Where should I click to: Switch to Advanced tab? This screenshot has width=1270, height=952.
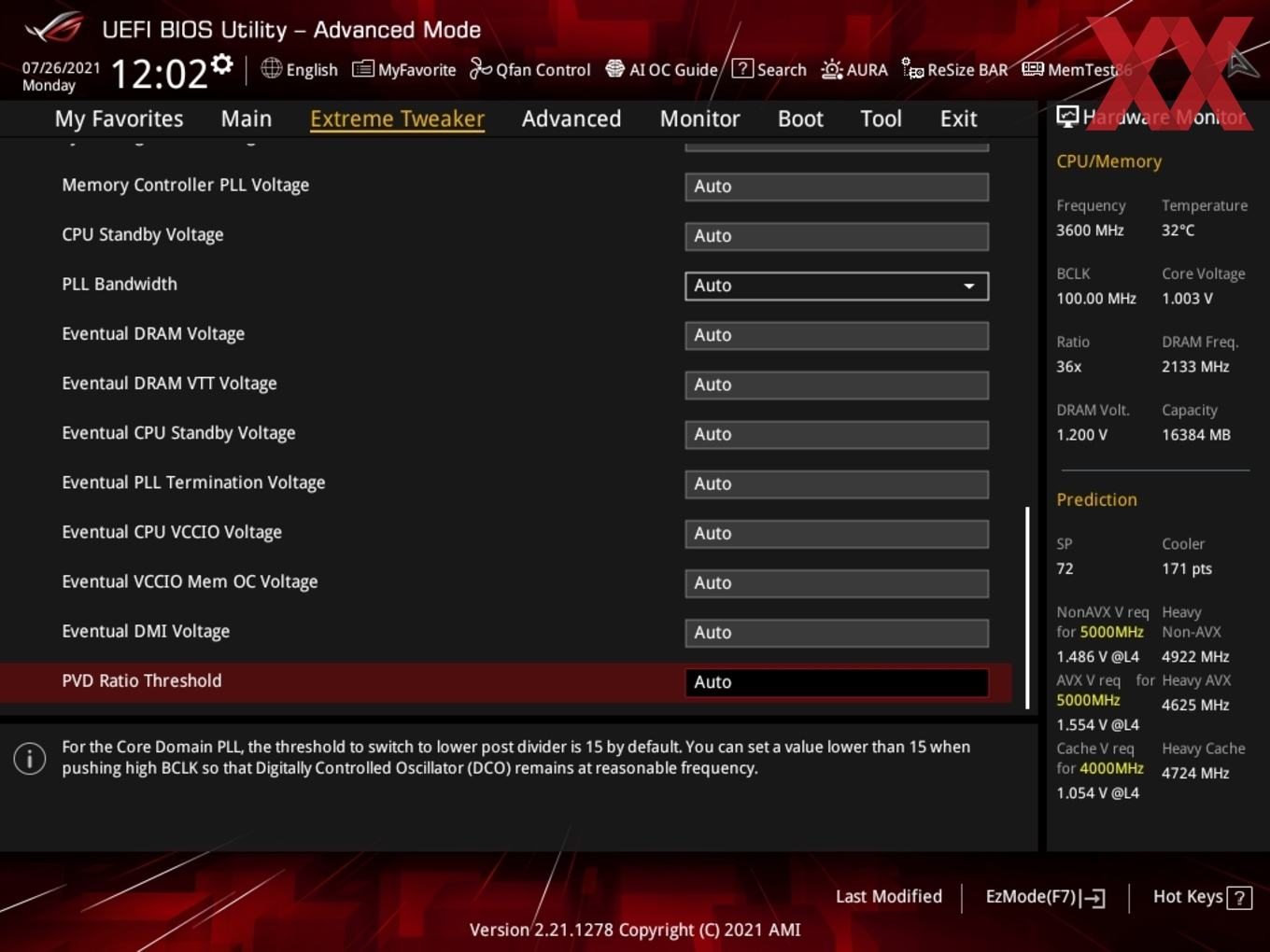tap(571, 119)
